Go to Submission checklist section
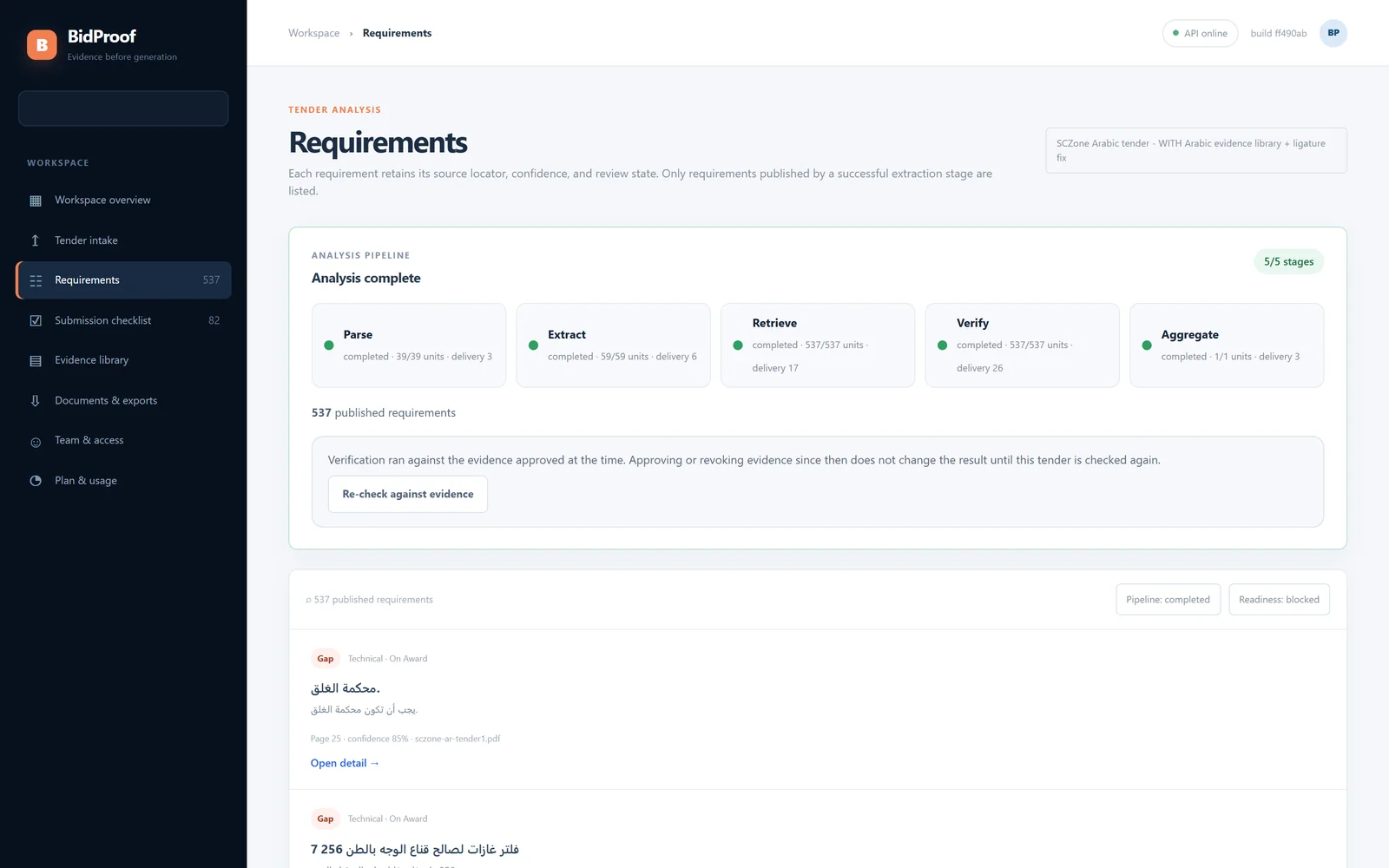 click(123, 320)
